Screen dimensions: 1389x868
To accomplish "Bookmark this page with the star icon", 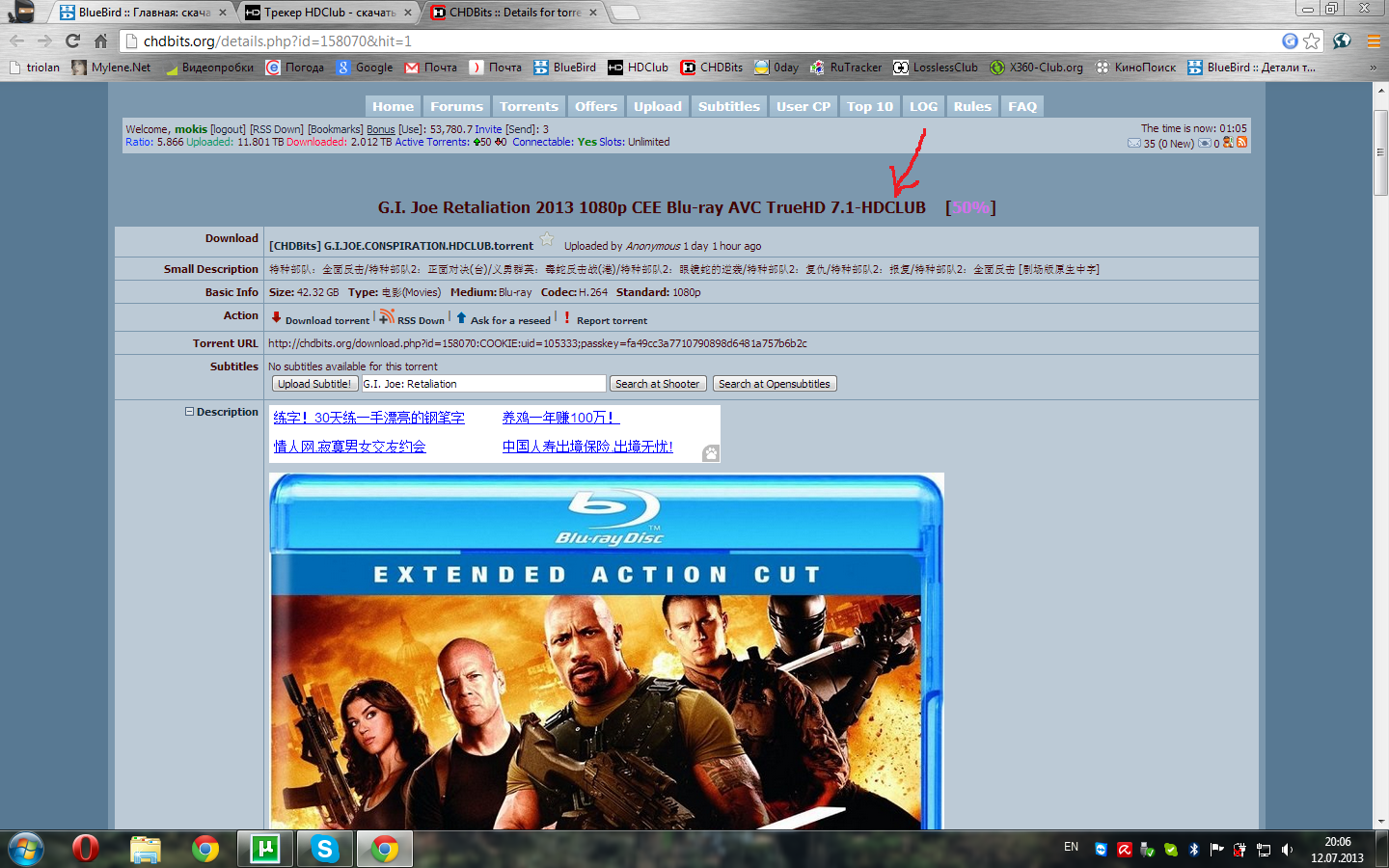I will click(x=1312, y=41).
